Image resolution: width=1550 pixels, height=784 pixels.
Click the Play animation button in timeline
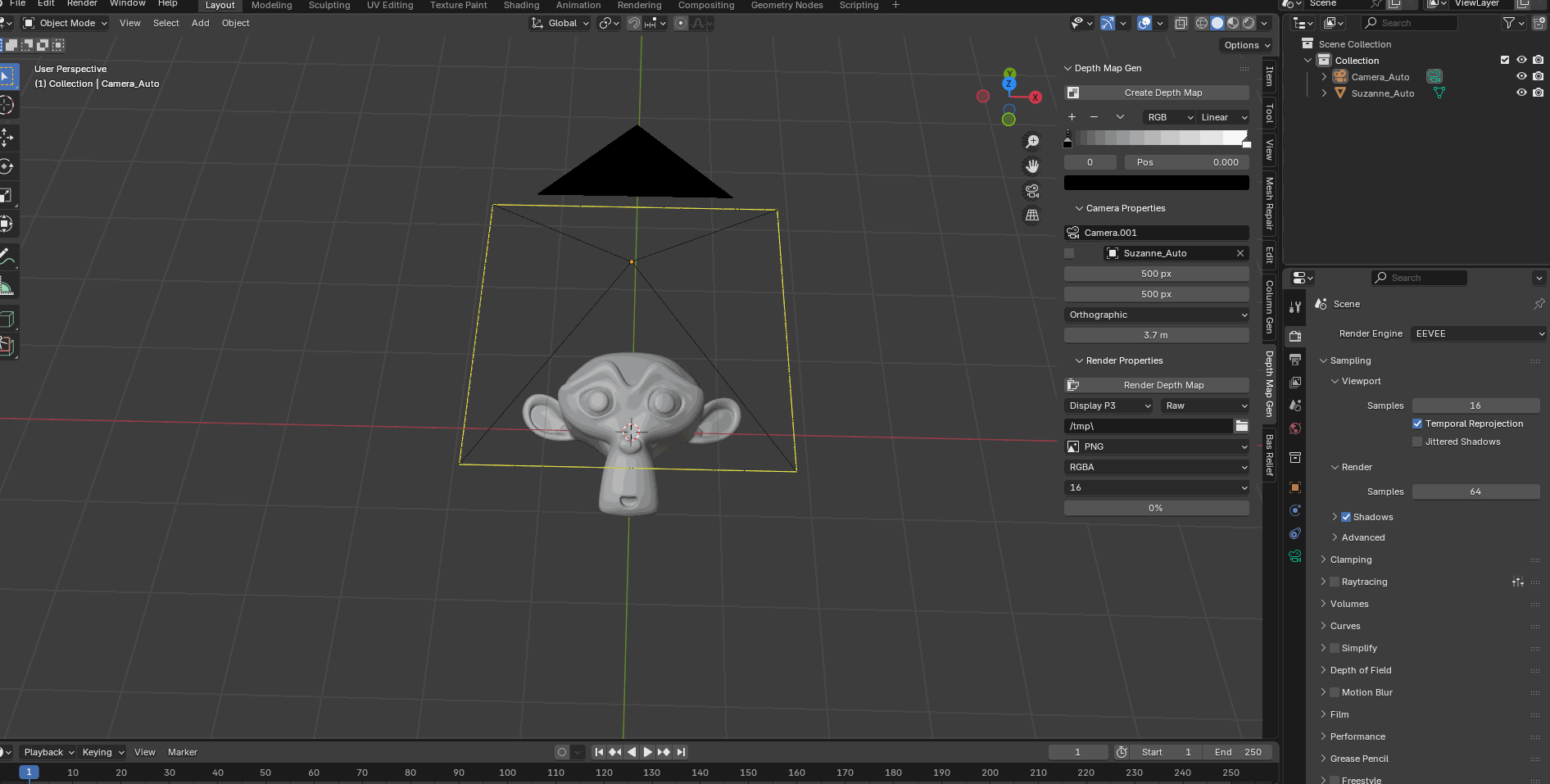point(647,752)
